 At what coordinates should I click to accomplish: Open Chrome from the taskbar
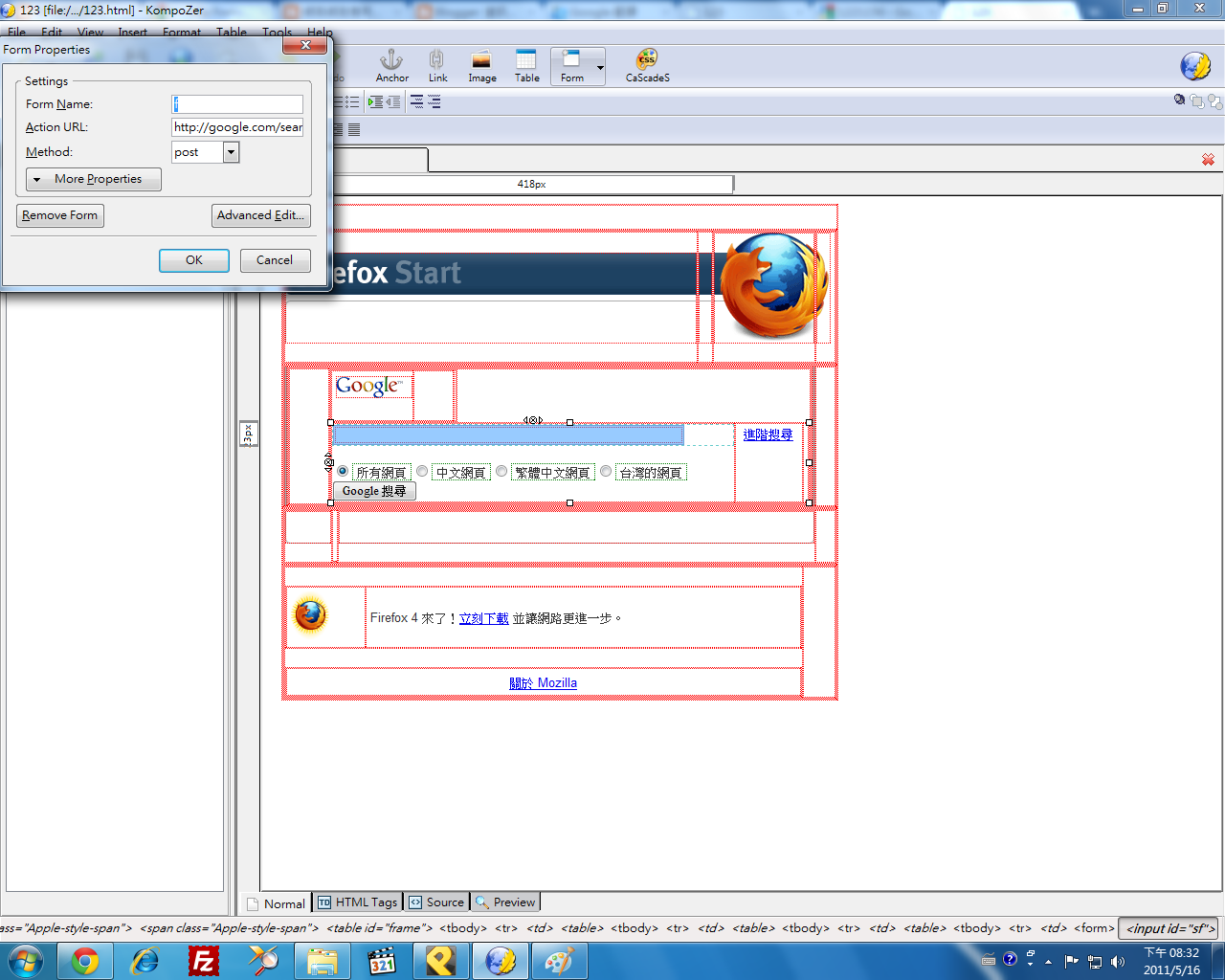[85, 961]
